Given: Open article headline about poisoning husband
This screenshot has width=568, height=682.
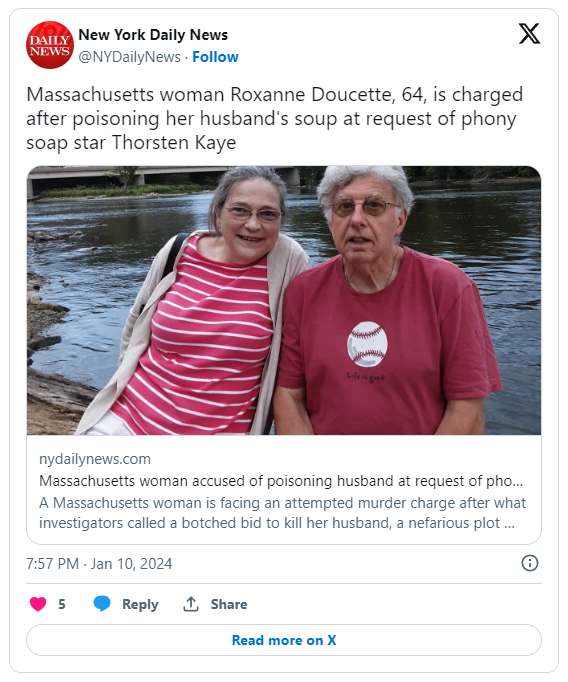Looking at the screenshot, I should [x=281, y=481].
